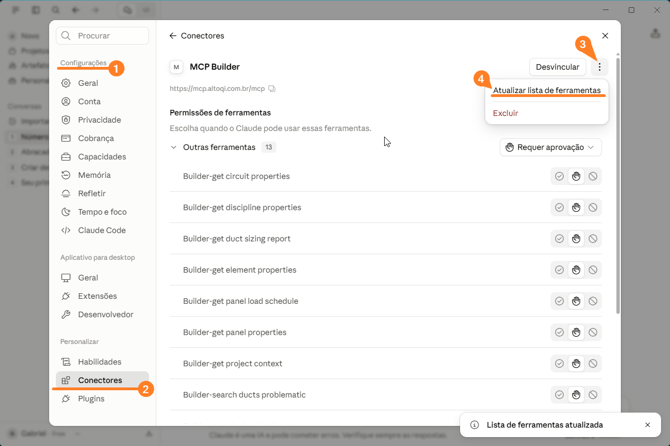Screen dimensions: 670x446
Task: Open the Gabriel account menu in background window
Action: tap(43, 433)
